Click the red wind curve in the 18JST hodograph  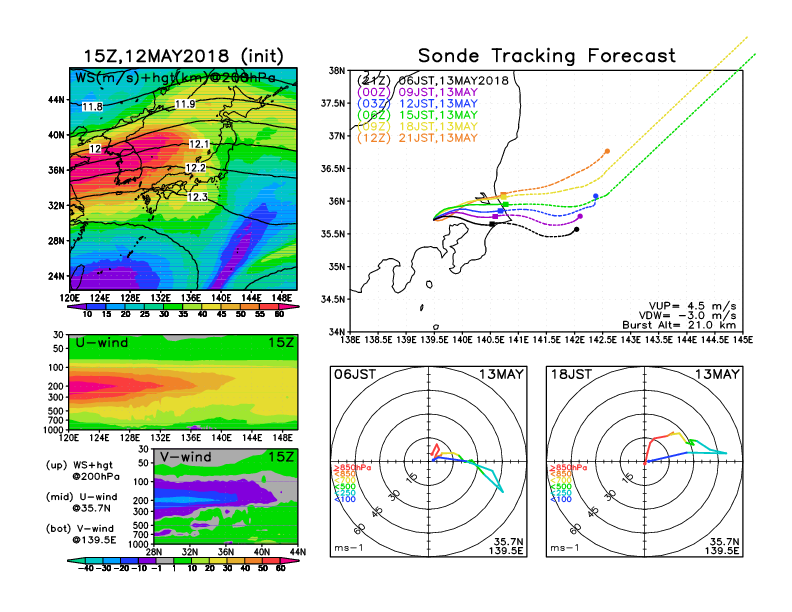click(x=654, y=447)
